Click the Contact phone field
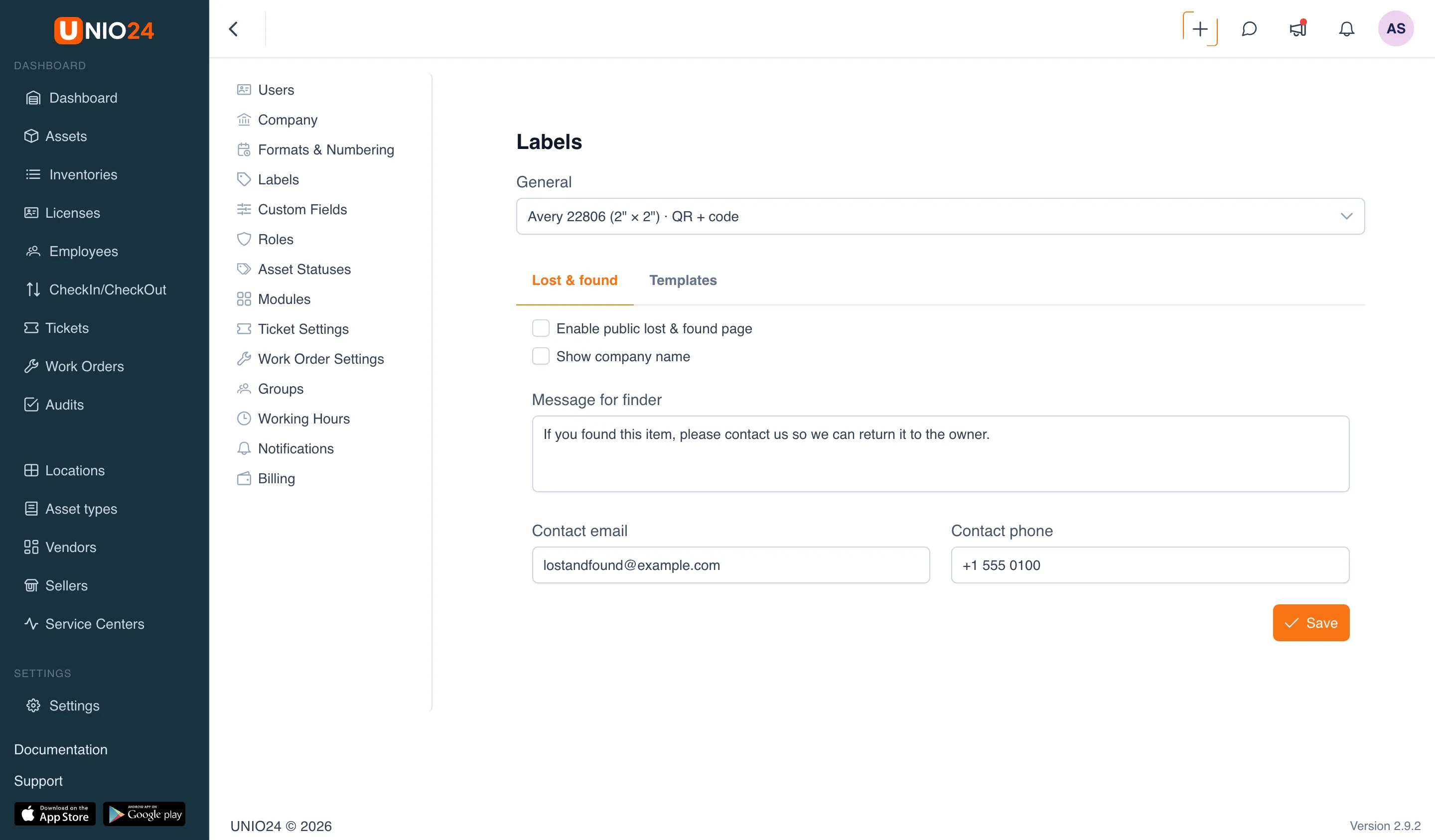The image size is (1435, 840). tap(1149, 565)
